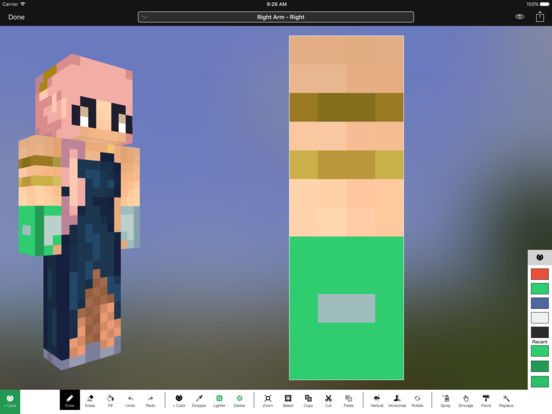Open the color palette picker above the swatches

pos(540,257)
